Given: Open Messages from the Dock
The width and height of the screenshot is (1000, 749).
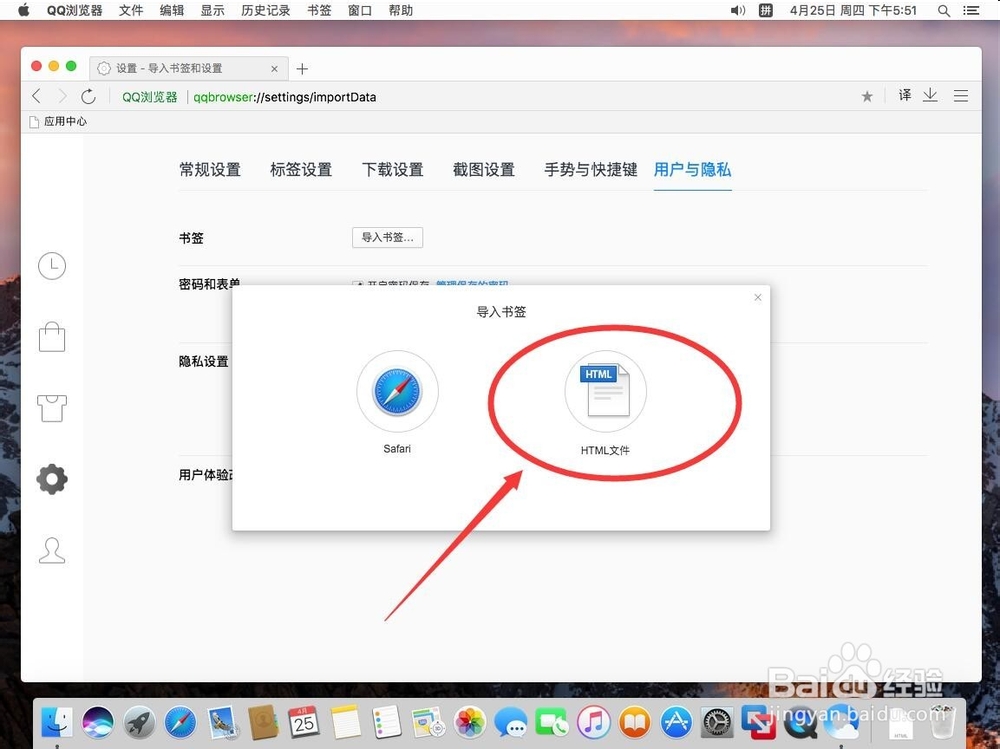Looking at the screenshot, I should [511, 722].
